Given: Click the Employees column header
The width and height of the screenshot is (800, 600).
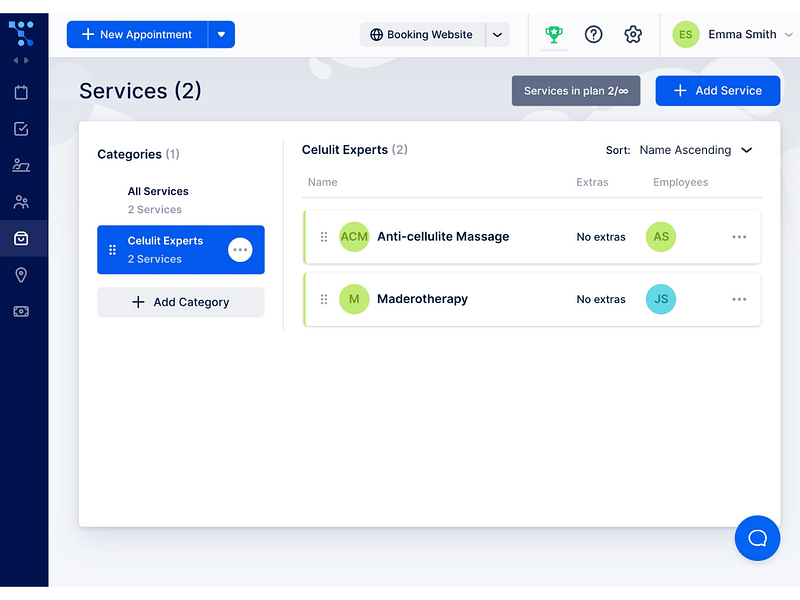Looking at the screenshot, I should [x=680, y=182].
